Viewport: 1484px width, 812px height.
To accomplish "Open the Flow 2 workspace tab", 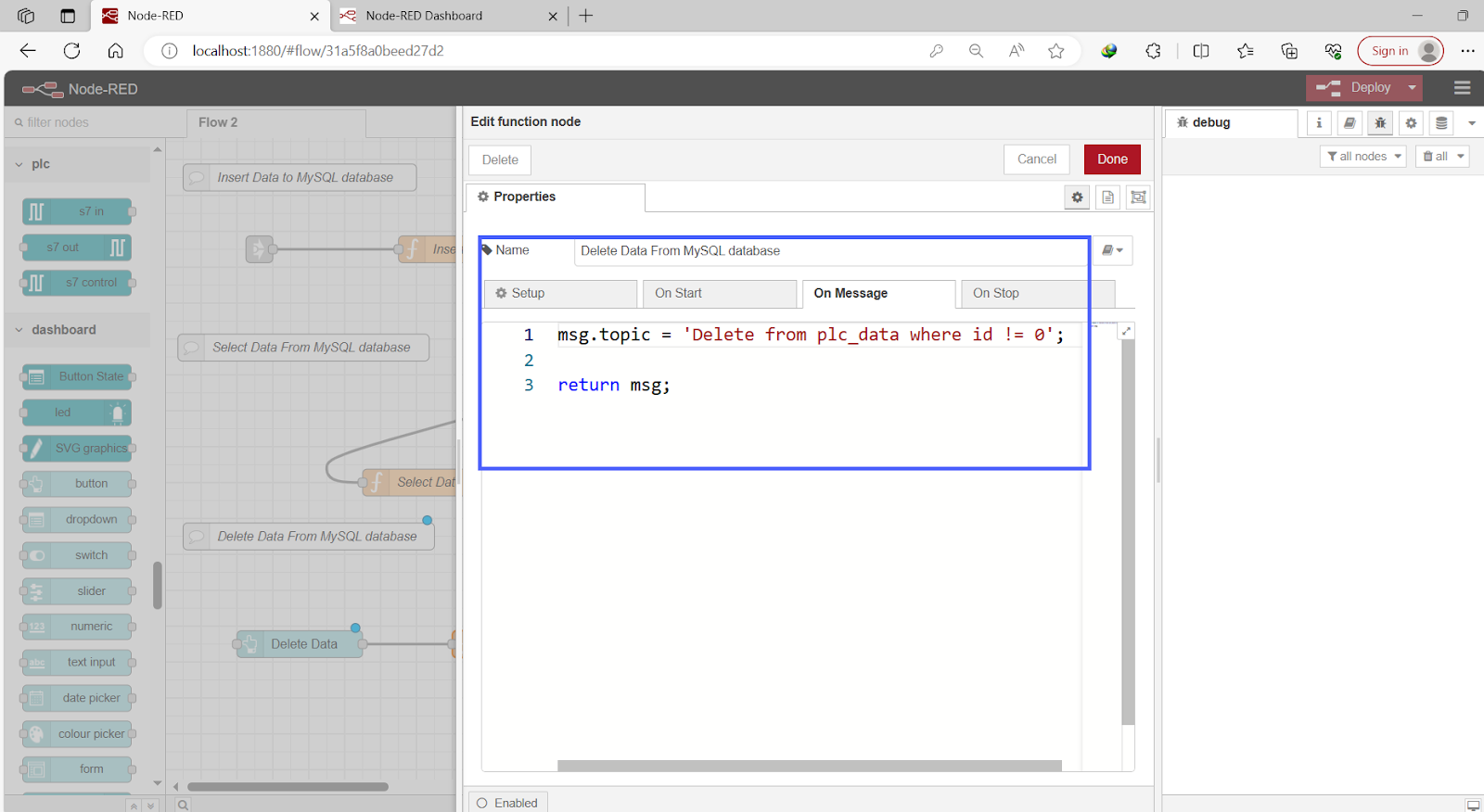I will click(276, 122).
